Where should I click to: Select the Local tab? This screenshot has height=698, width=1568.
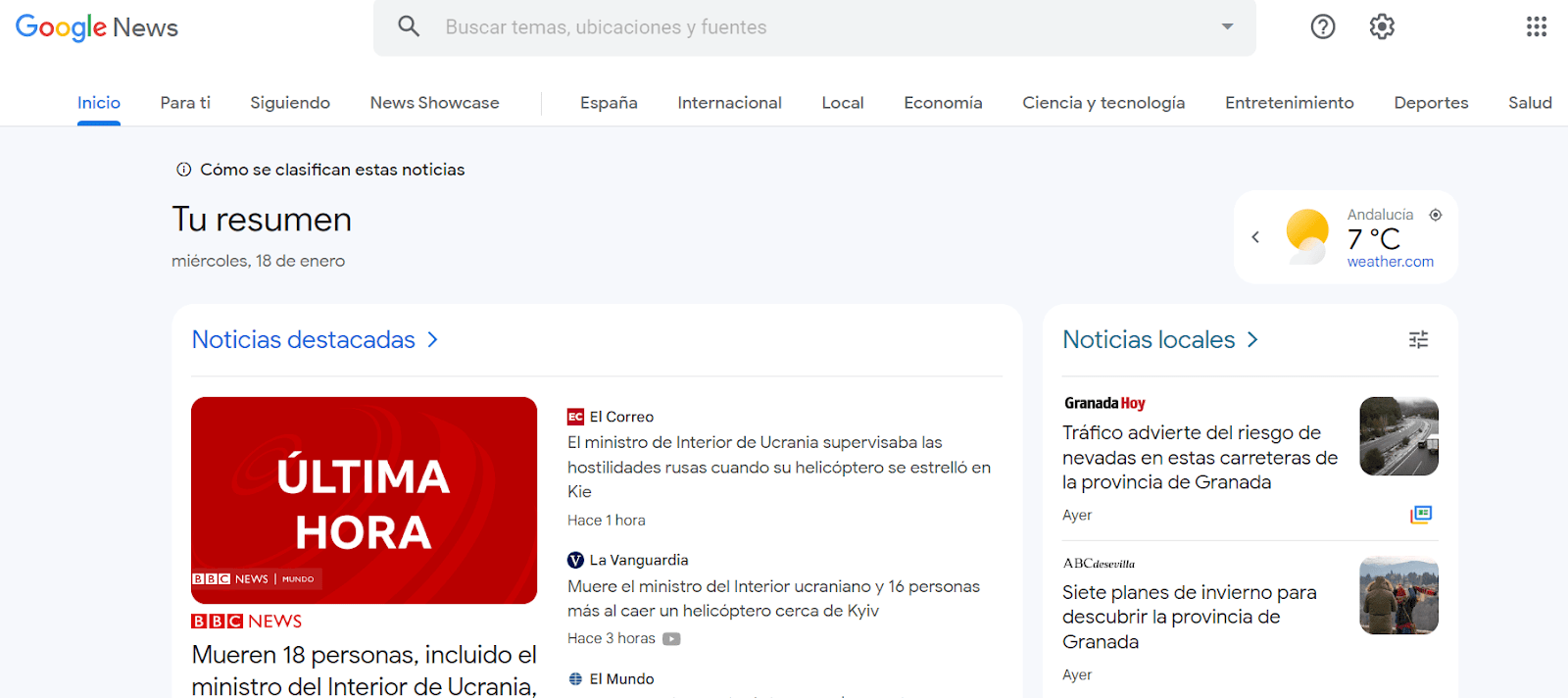pyautogui.click(x=843, y=102)
